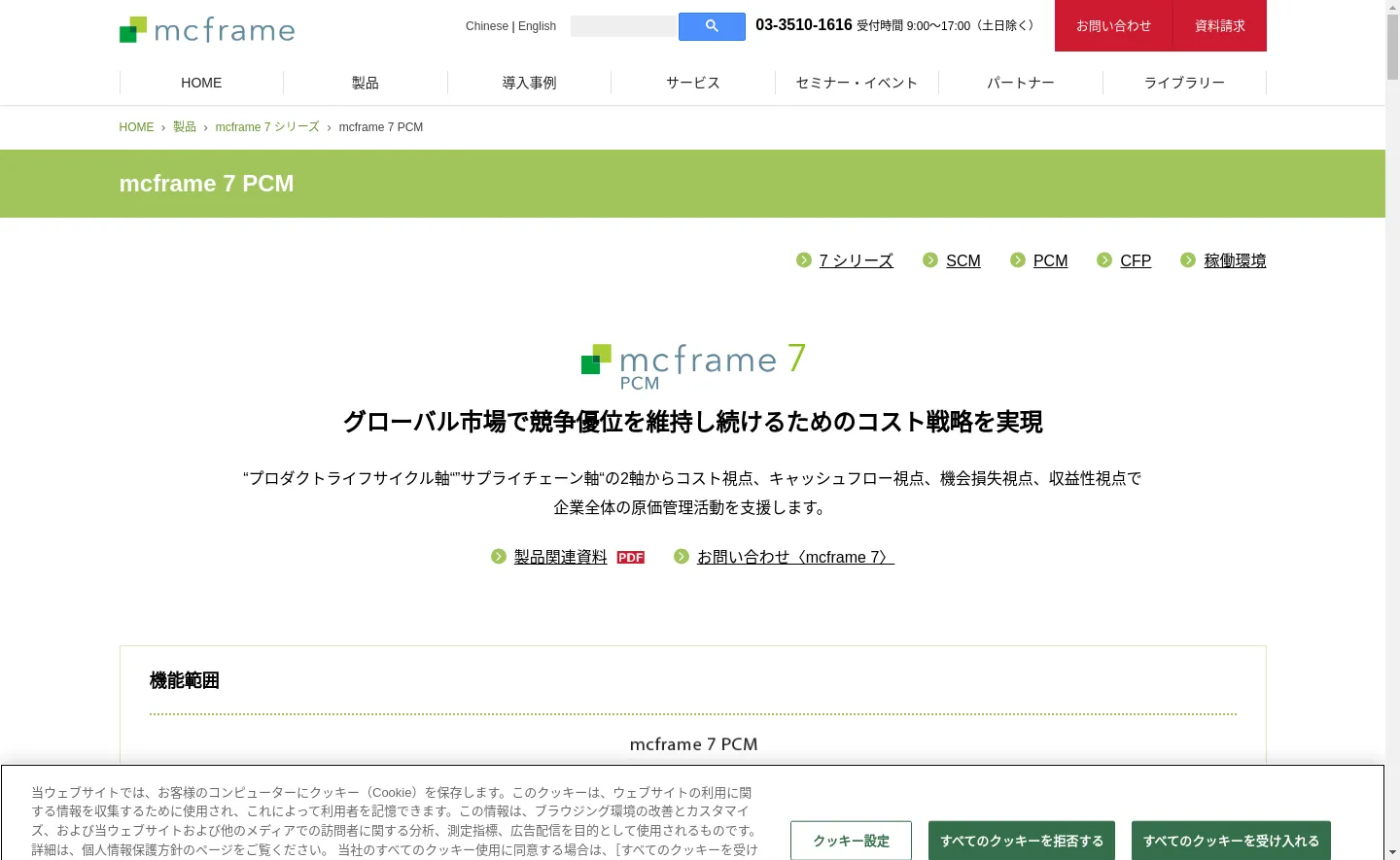Click the mcframe 7 PCM breadcrumb text
Screen dimensions: 1400x860
tap(381, 127)
